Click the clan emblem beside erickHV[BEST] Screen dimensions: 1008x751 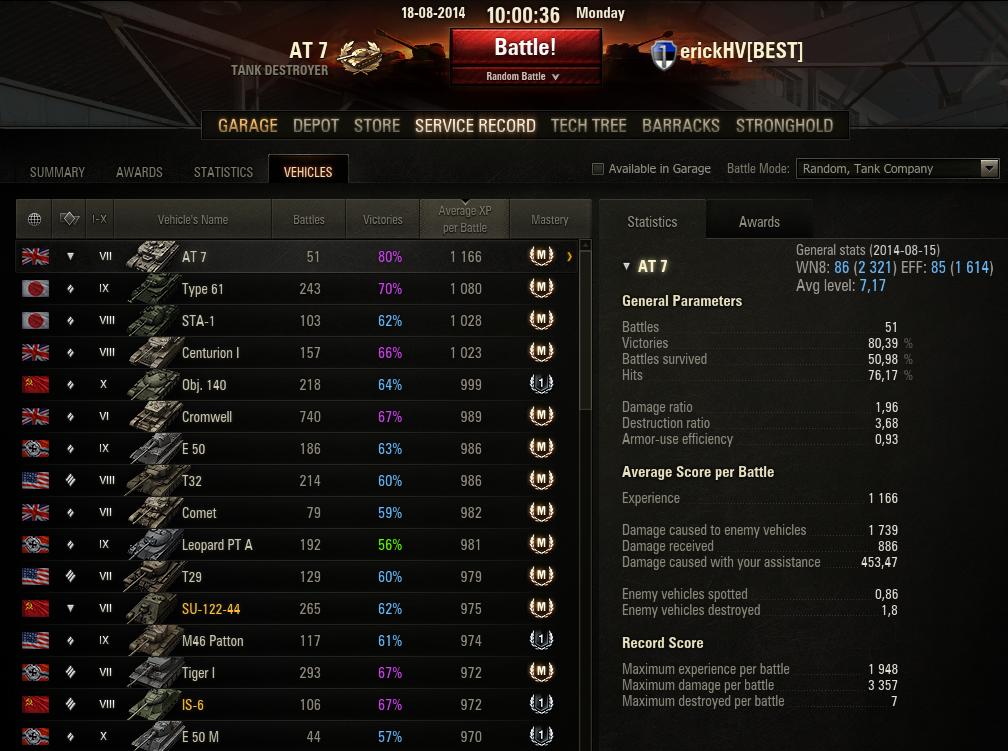tap(663, 55)
